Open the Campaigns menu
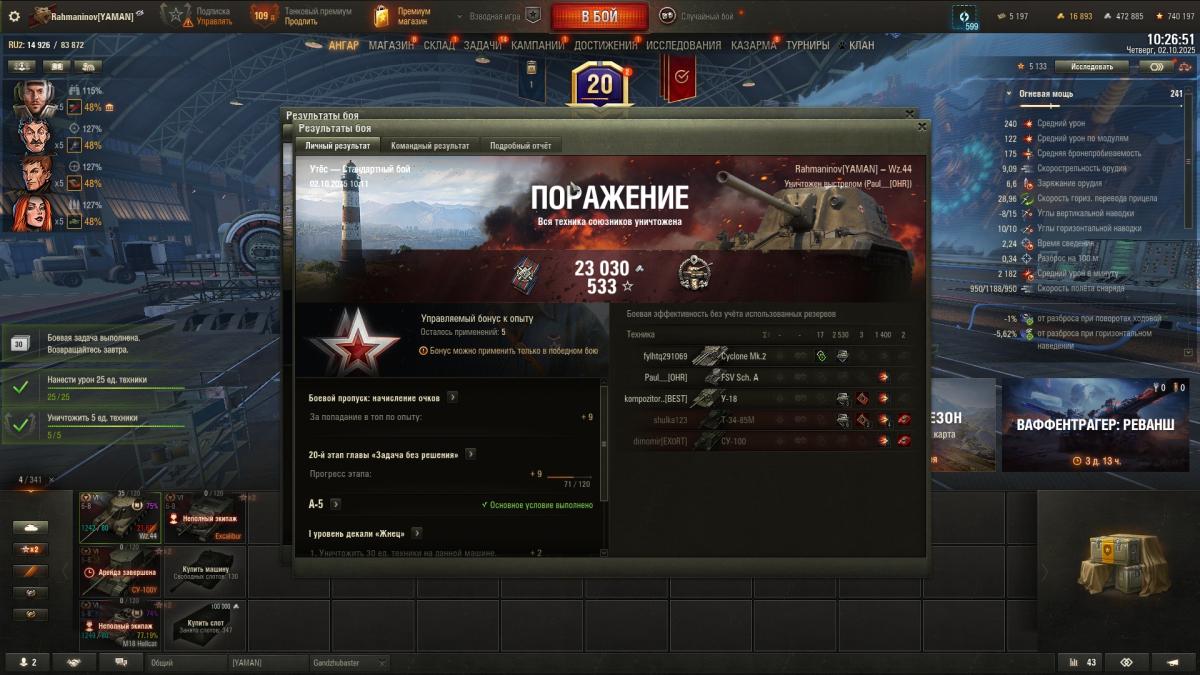The image size is (1200, 675). tap(538, 45)
